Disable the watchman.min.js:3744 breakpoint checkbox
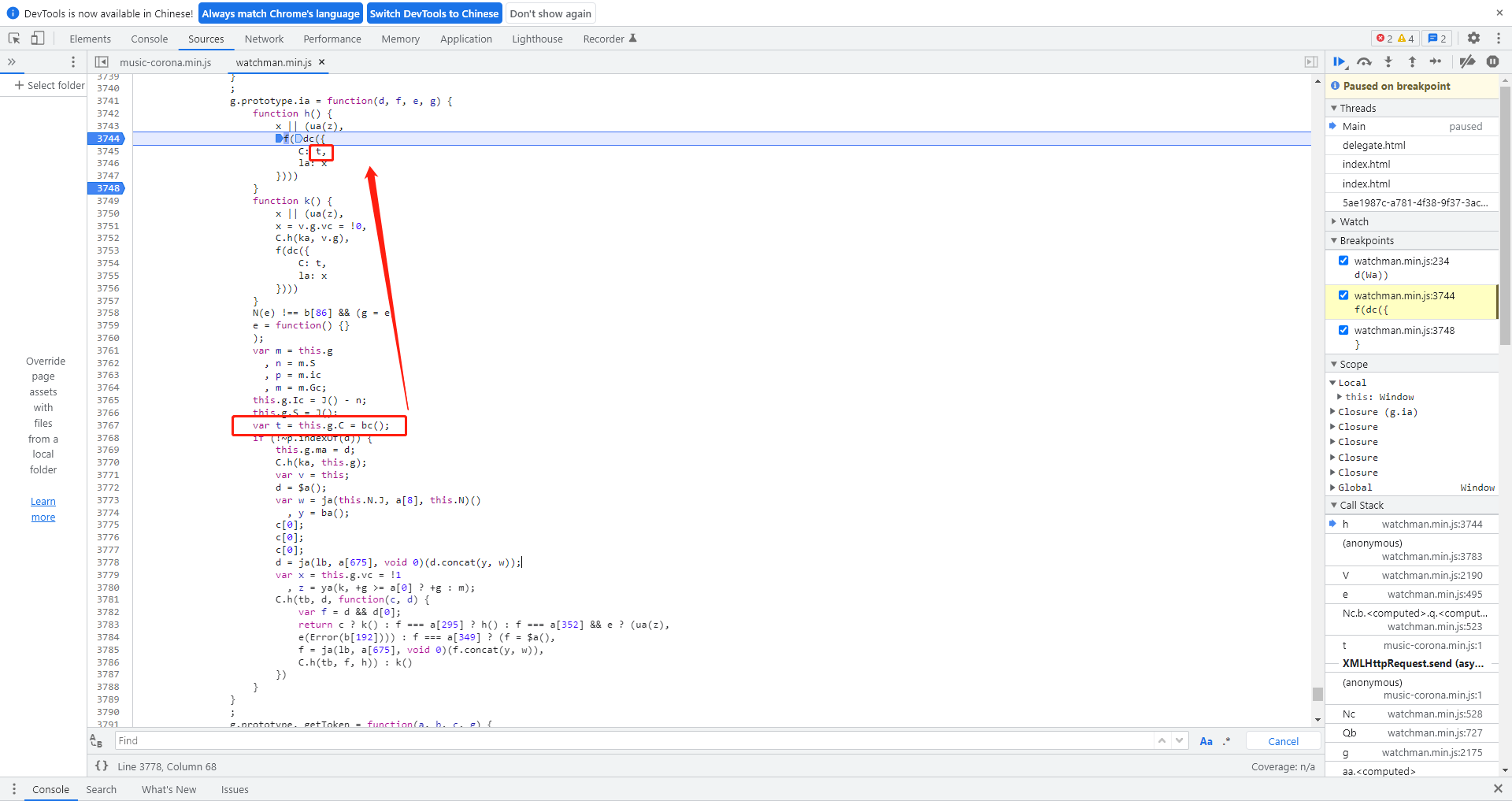Image resolution: width=1512 pixels, height=801 pixels. (x=1343, y=295)
